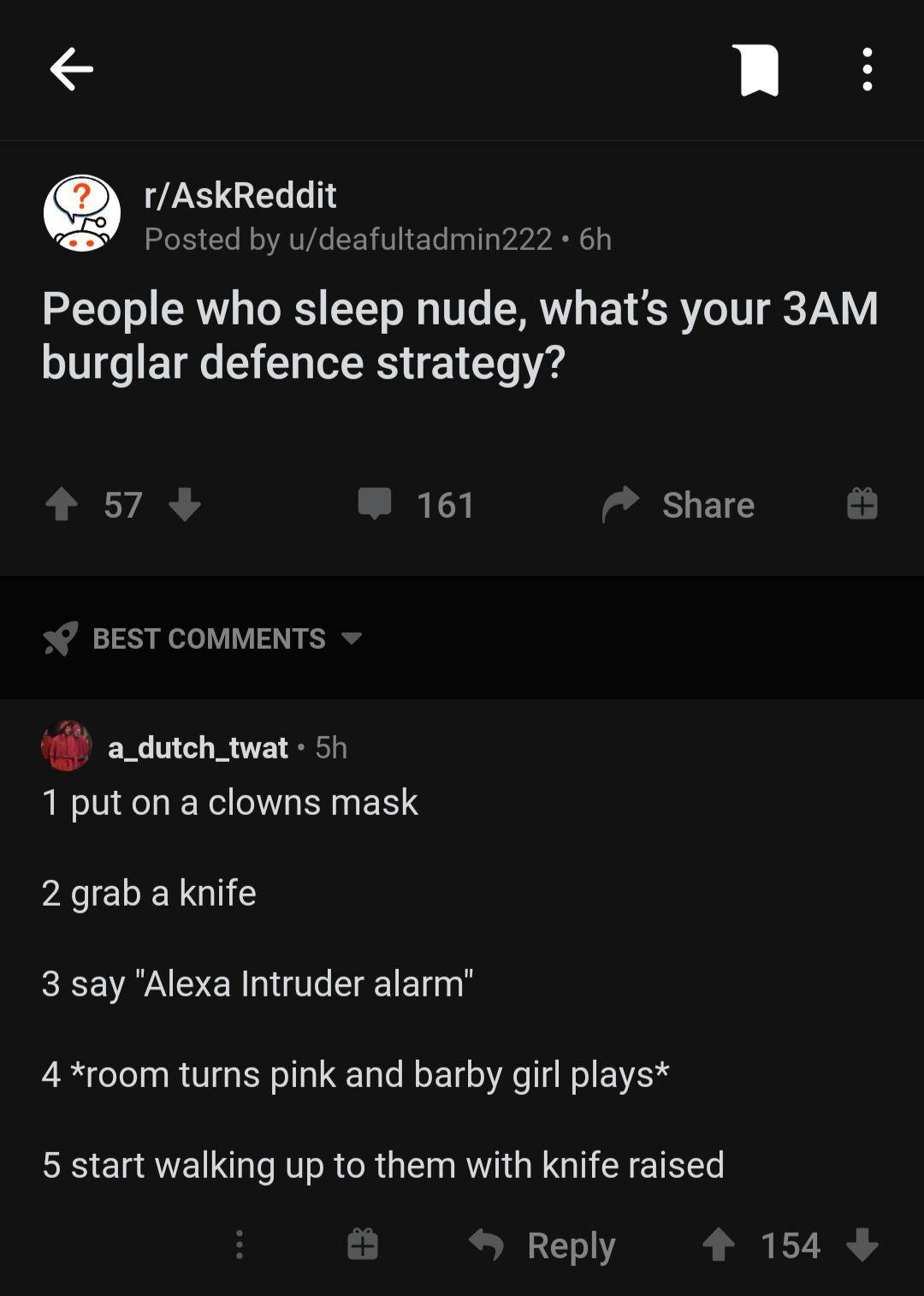
Task: Open a_dutch_twat's avatar image
Action: point(67,746)
